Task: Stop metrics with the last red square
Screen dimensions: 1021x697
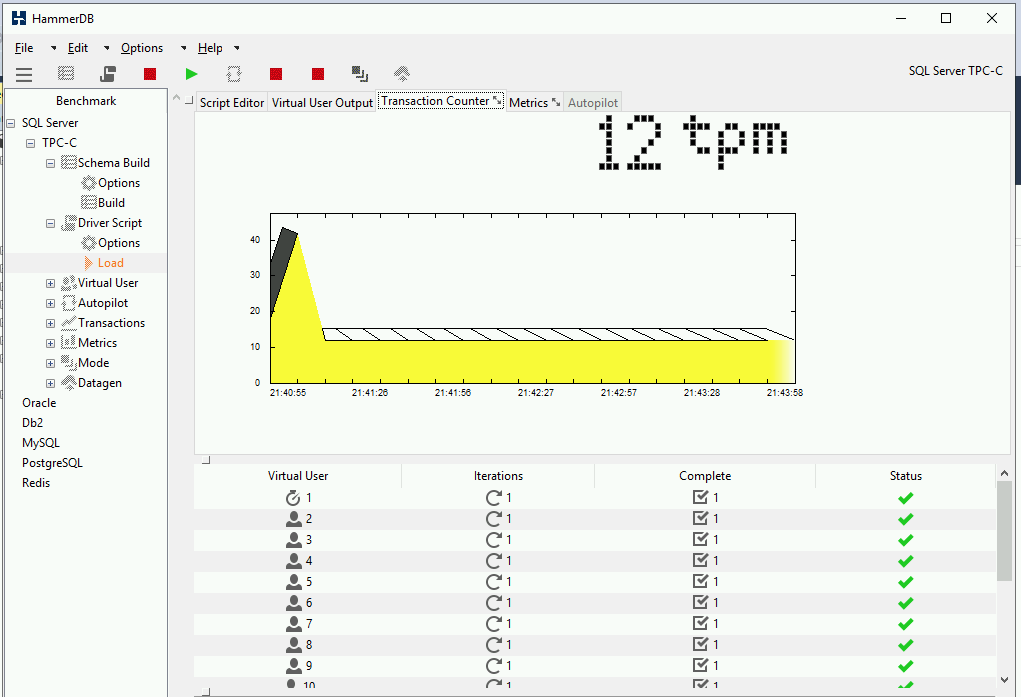Action: pos(318,74)
